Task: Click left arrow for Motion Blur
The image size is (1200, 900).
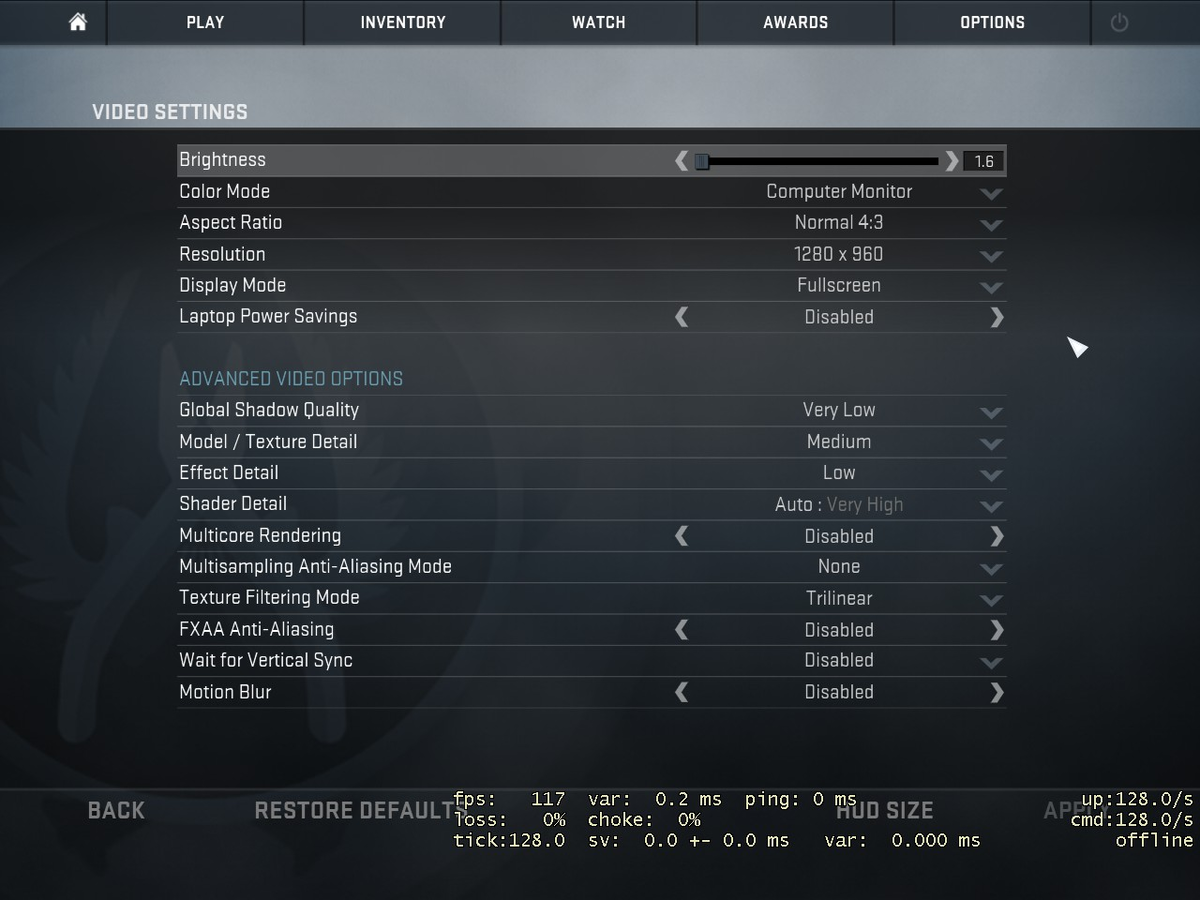Action: click(682, 692)
